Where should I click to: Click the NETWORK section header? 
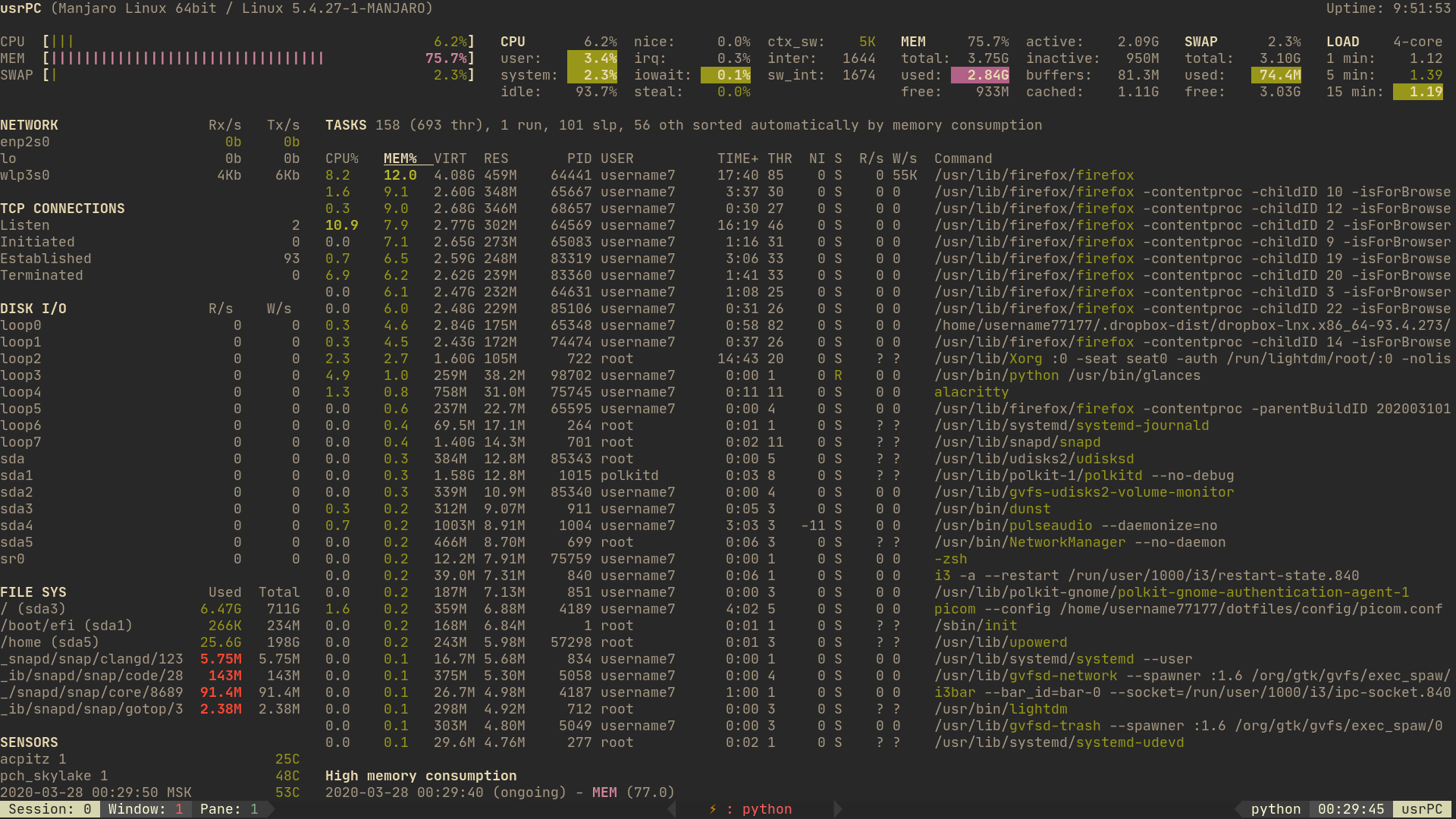coord(29,125)
